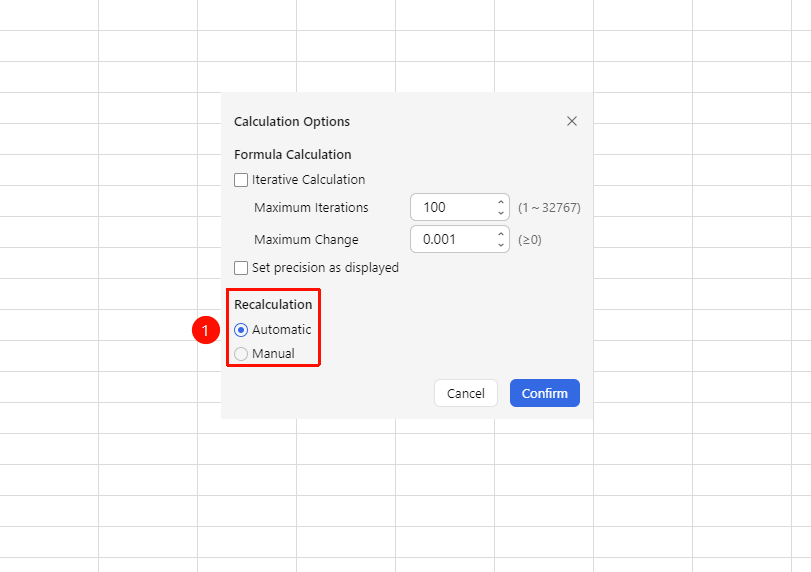
Task: Select Automatic recalculation radio button
Action: click(x=241, y=330)
